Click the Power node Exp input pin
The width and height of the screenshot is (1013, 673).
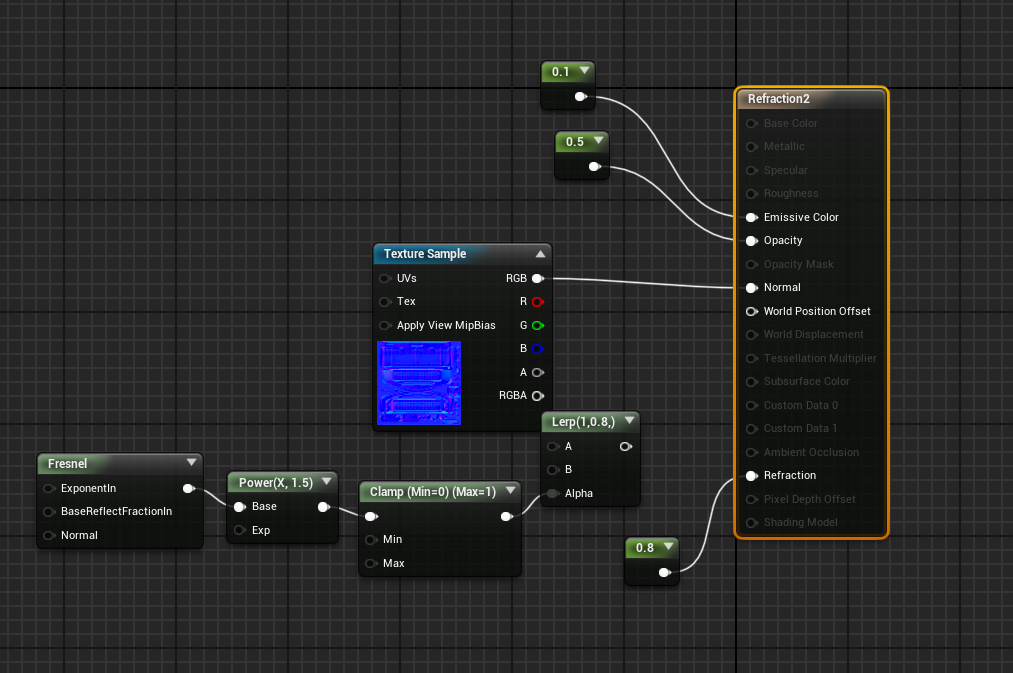click(240, 530)
